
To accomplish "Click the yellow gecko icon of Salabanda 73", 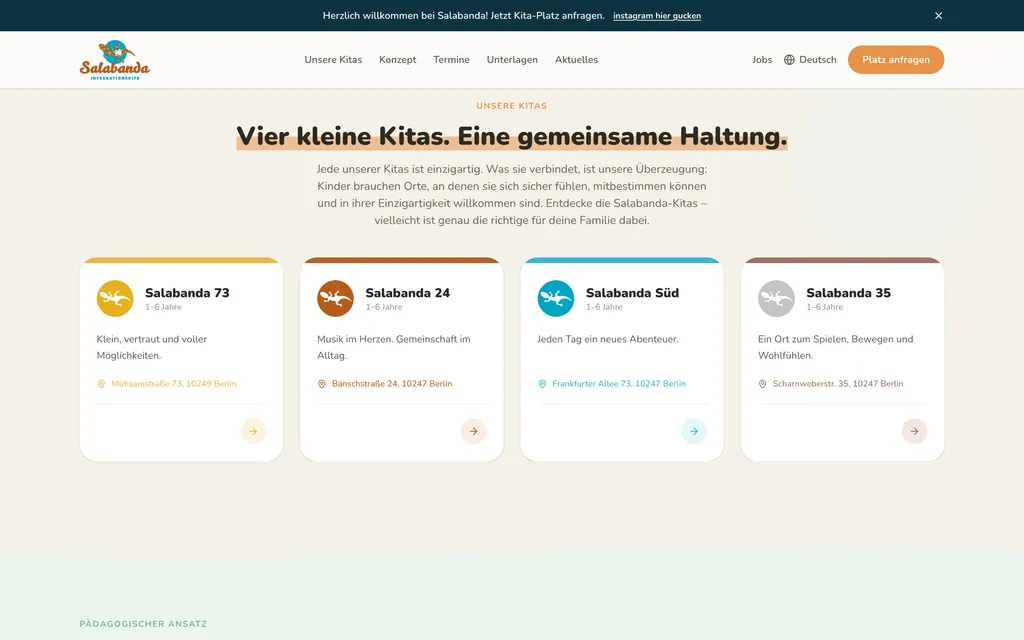I will (x=115, y=298).
